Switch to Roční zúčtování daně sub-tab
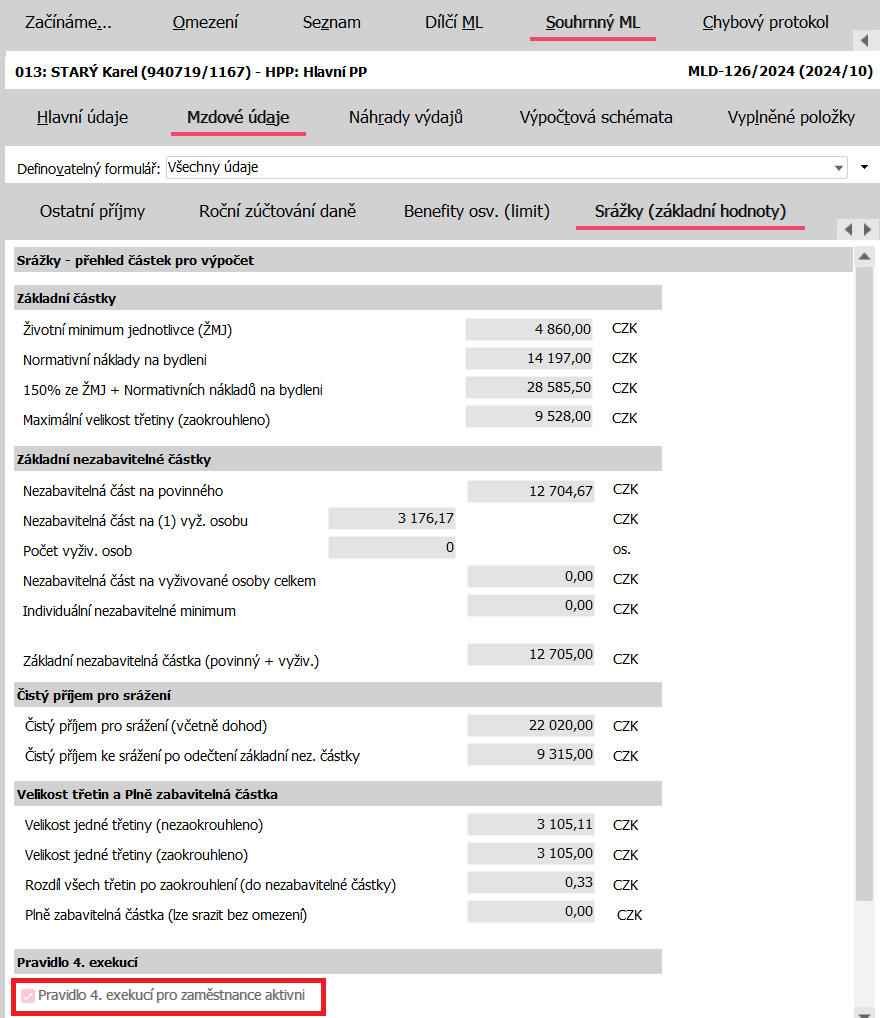The image size is (880, 1018). coord(277,212)
